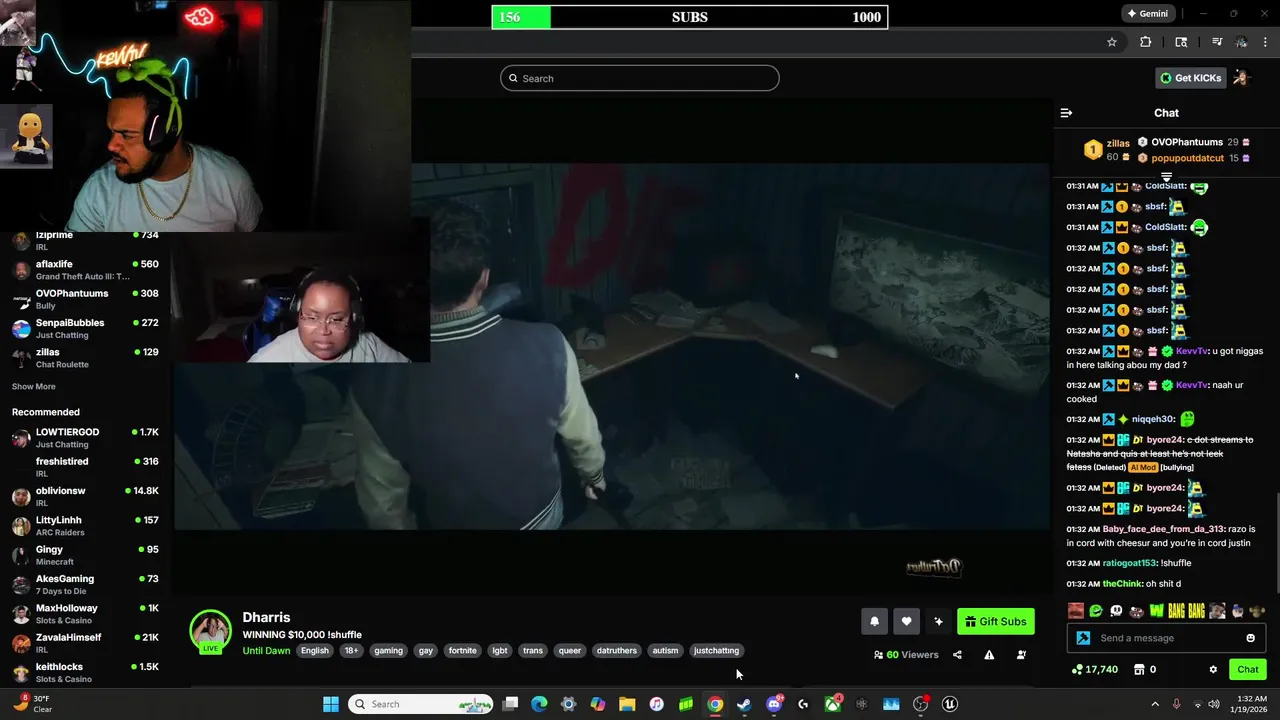Click the taskbar volume icon
Viewport: 1280px width, 720px height.
tap(1213, 704)
